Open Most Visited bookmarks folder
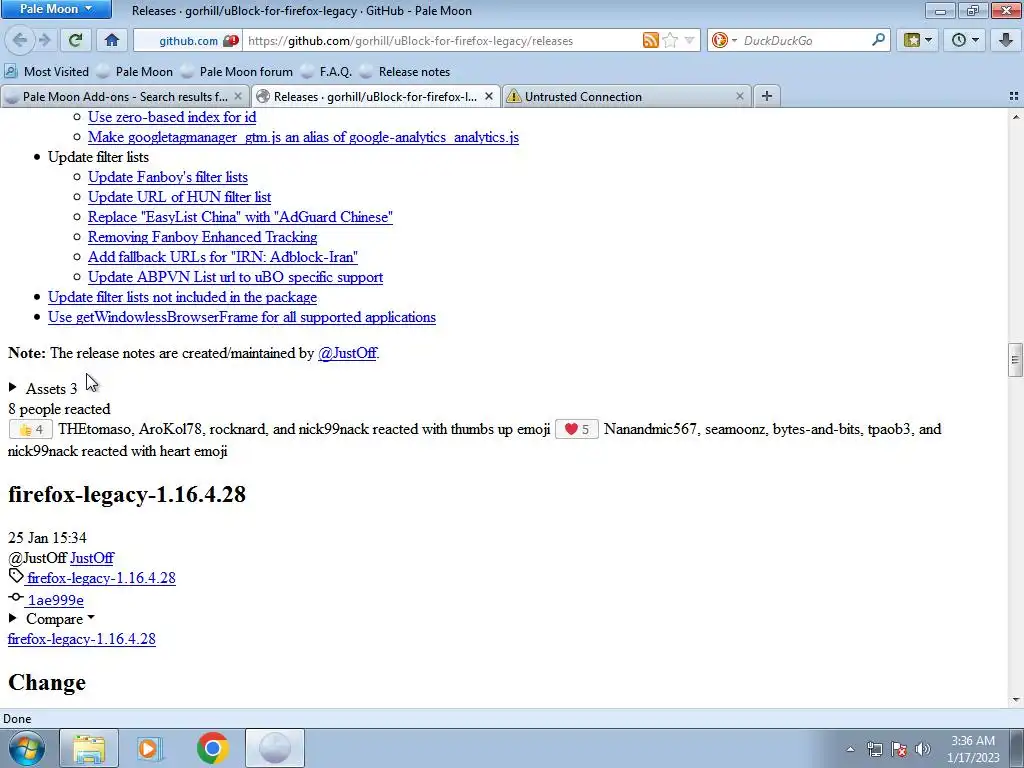The width and height of the screenshot is (1024, 768). pos(46,72)
